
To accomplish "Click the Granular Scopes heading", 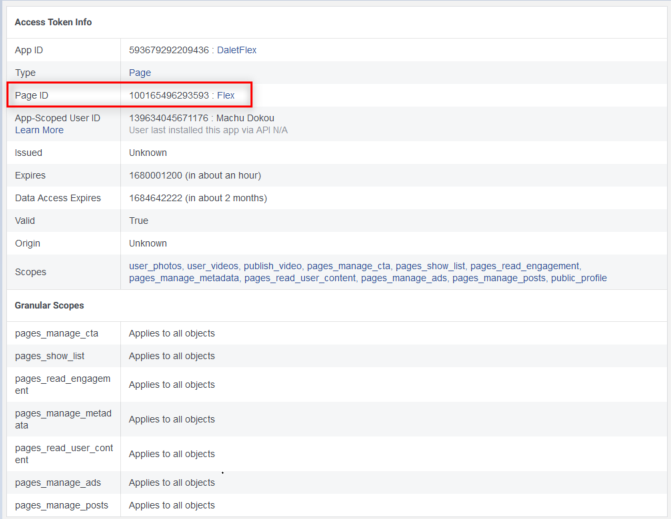I will click(x=49, y=305).
